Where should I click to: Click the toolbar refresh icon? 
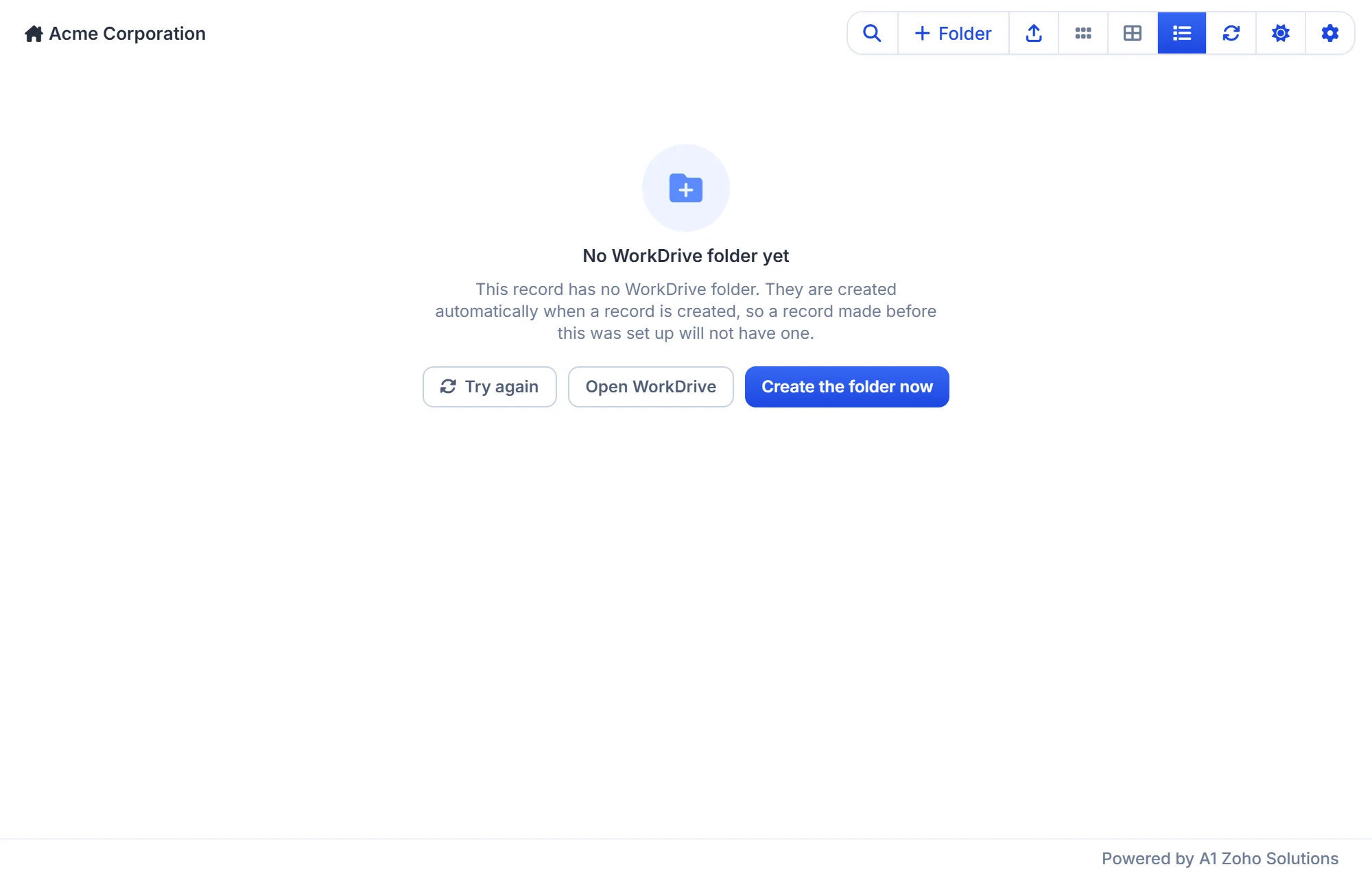pyautogui.click(x=1231, y=33)
